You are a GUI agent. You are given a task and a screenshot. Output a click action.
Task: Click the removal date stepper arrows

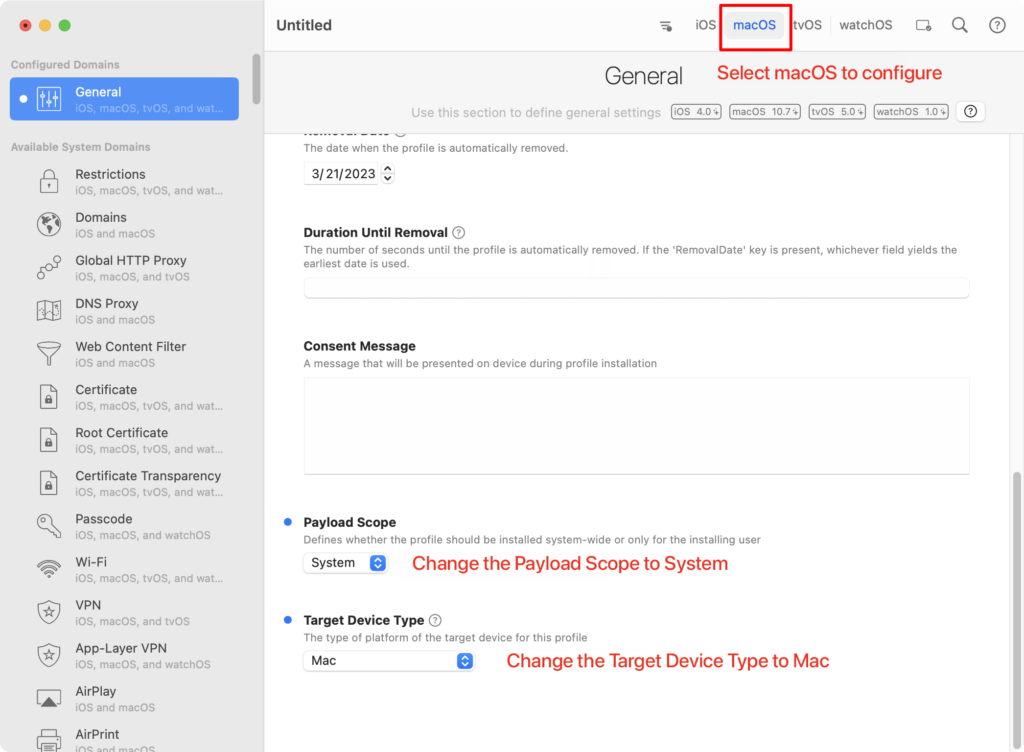coord(387,174)
